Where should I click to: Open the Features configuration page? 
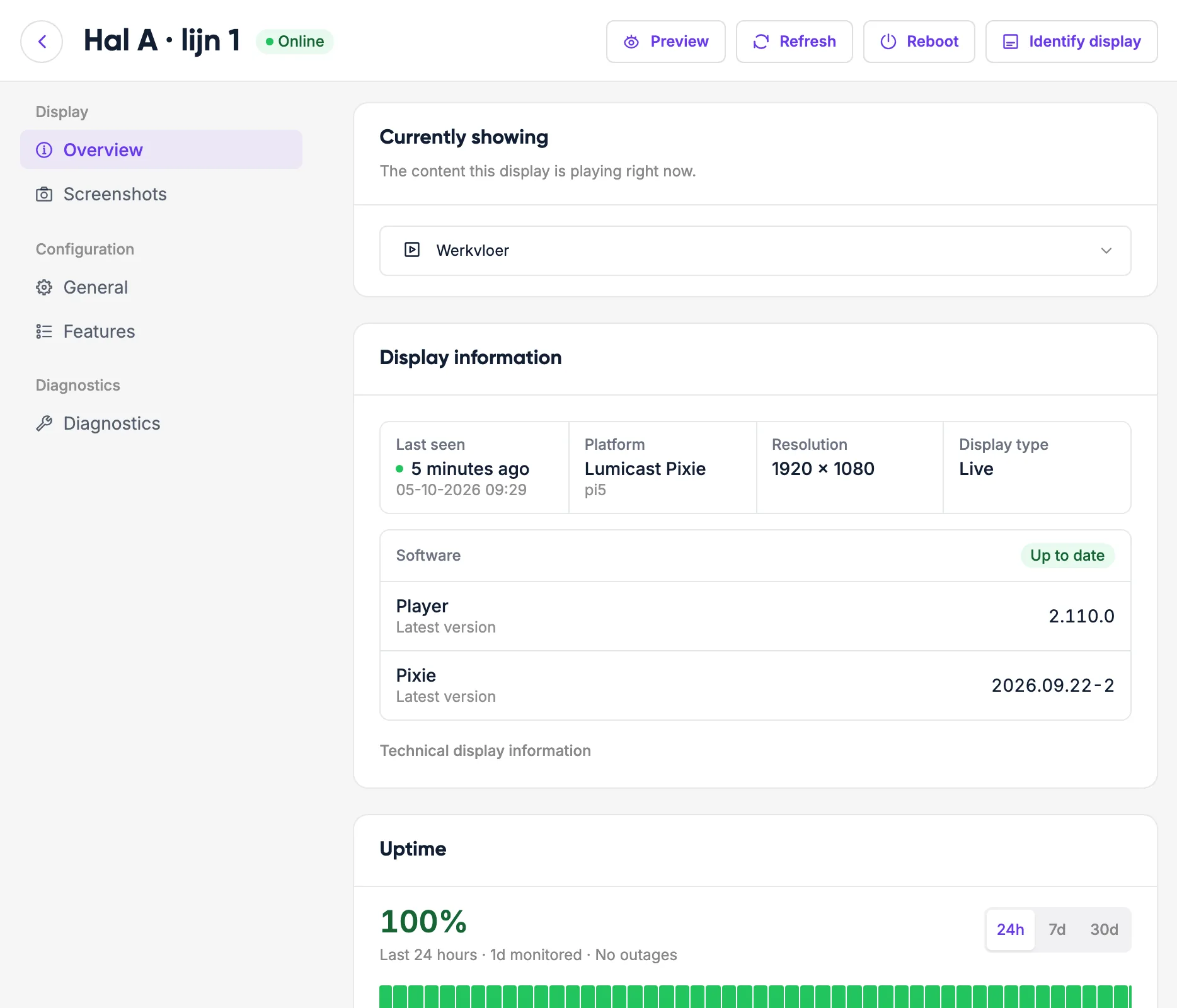(x=161, y=331)
